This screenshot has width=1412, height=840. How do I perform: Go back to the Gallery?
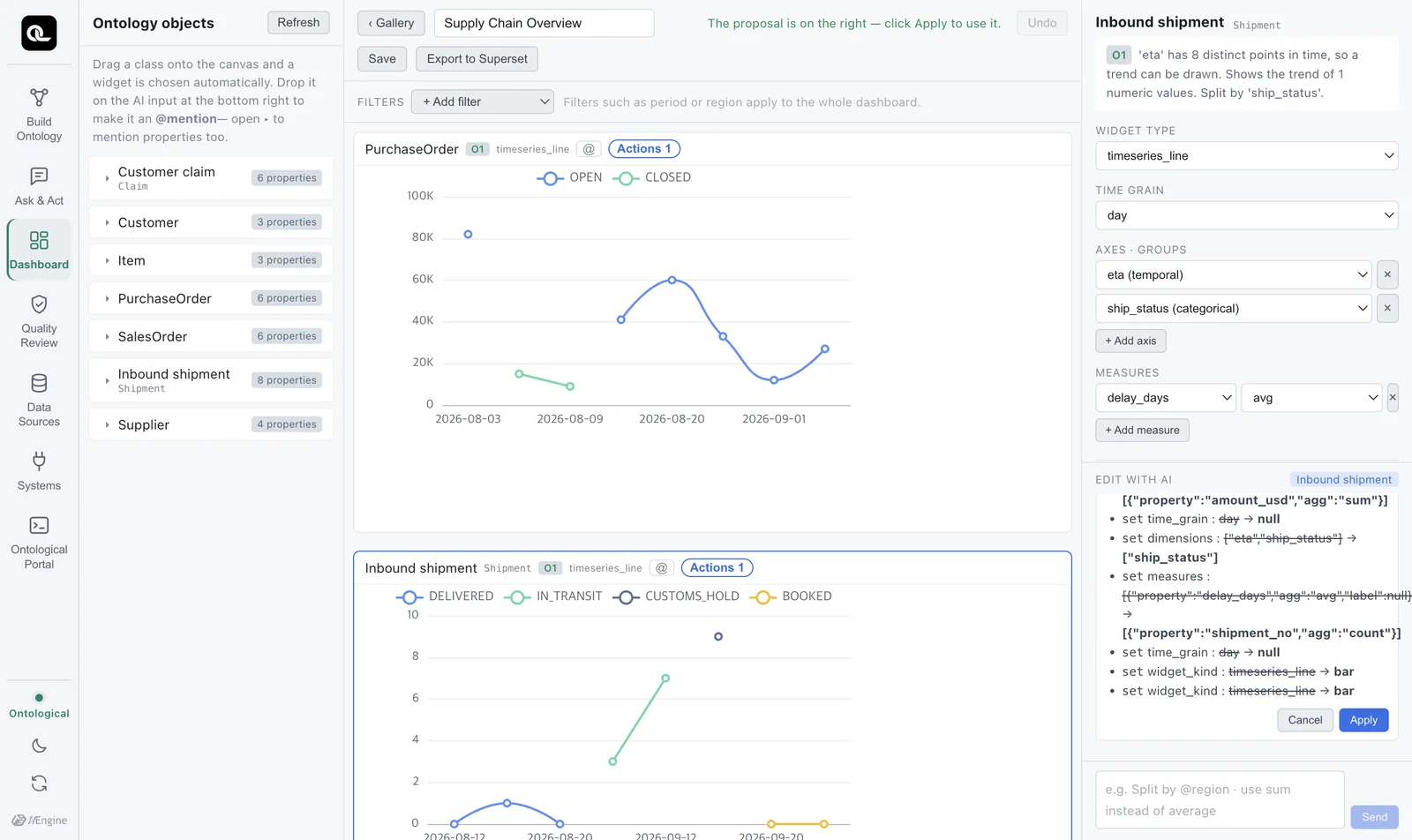391,23
